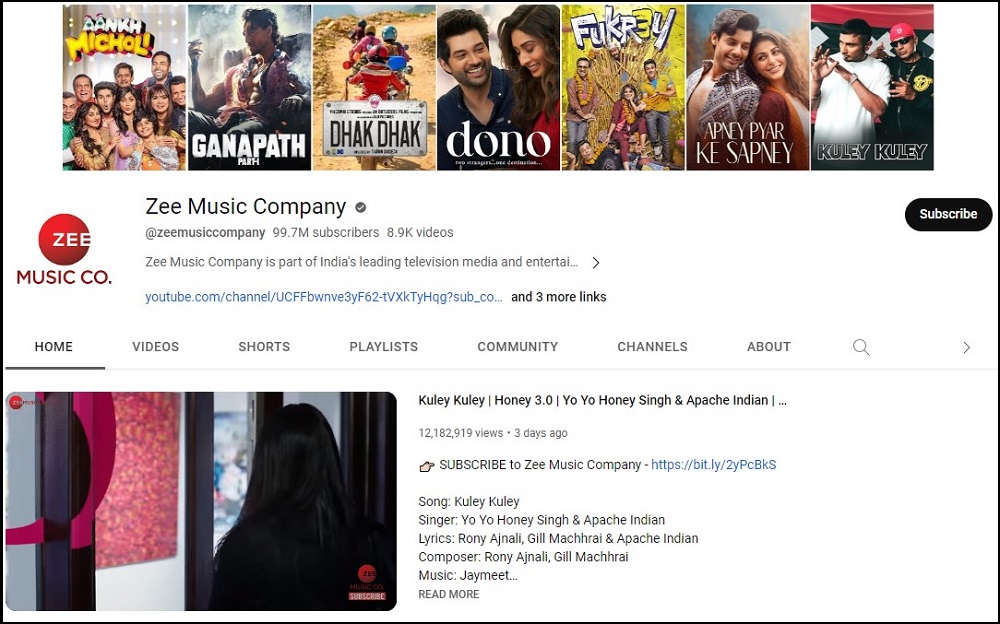Click the Dono banner poster
This screenshot has width=1000, height=624.
(x=498, y=87)
